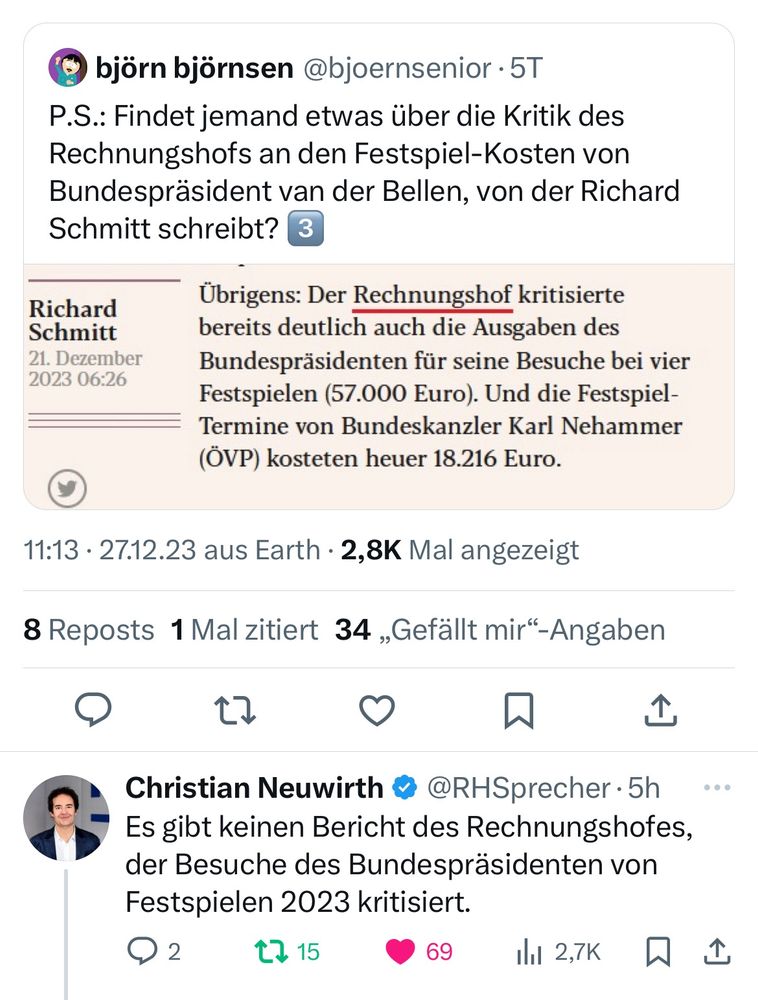Open @bjoernsenior handle in quoted tweet

click(397, 68)
